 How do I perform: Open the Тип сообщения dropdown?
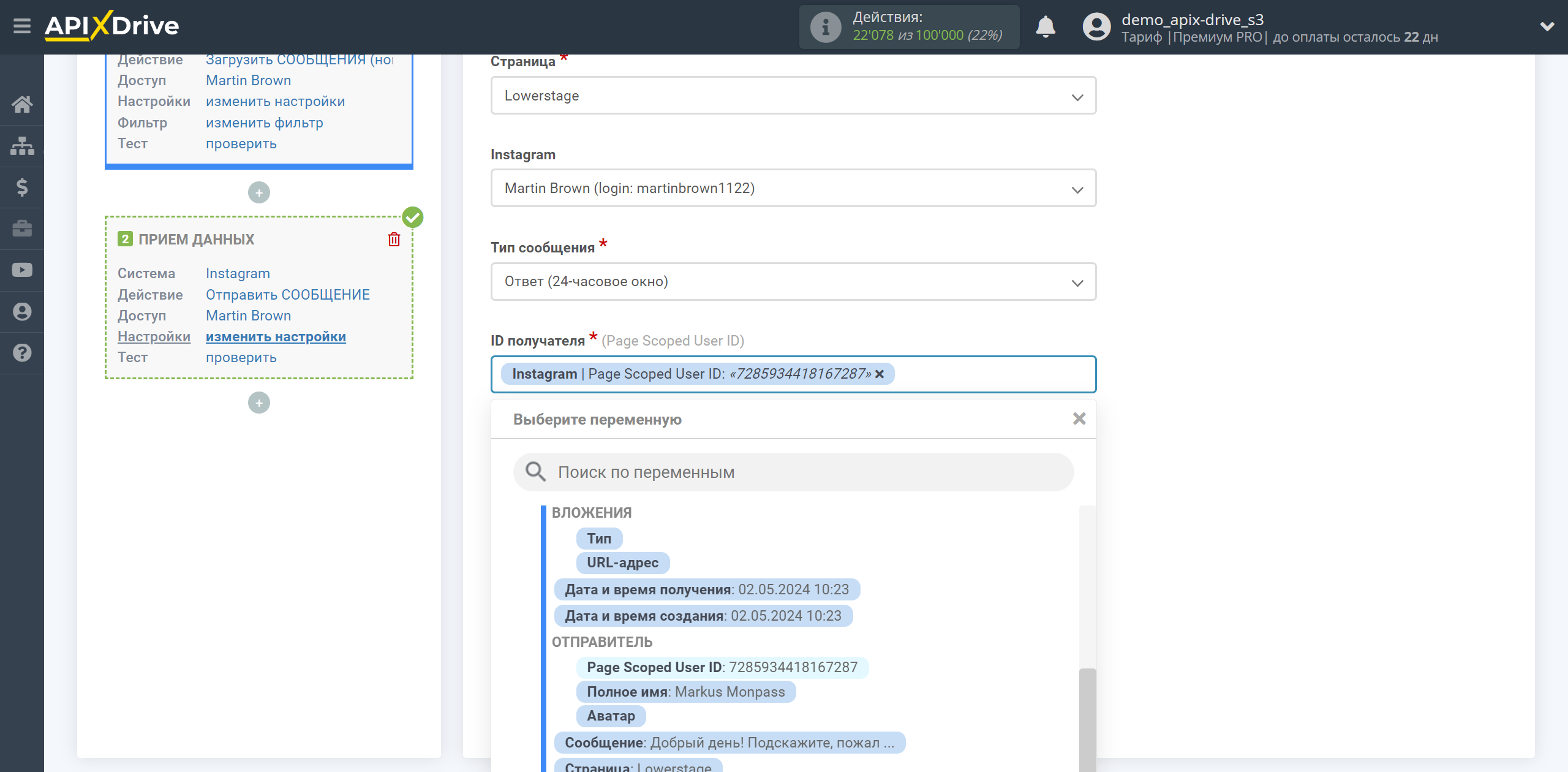point(793,282)
